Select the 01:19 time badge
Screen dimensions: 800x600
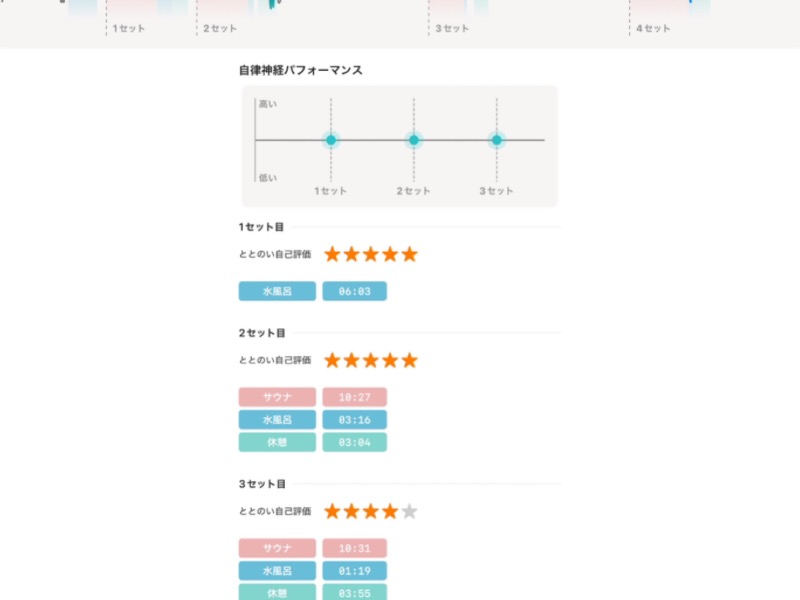(x=354, y=571)
